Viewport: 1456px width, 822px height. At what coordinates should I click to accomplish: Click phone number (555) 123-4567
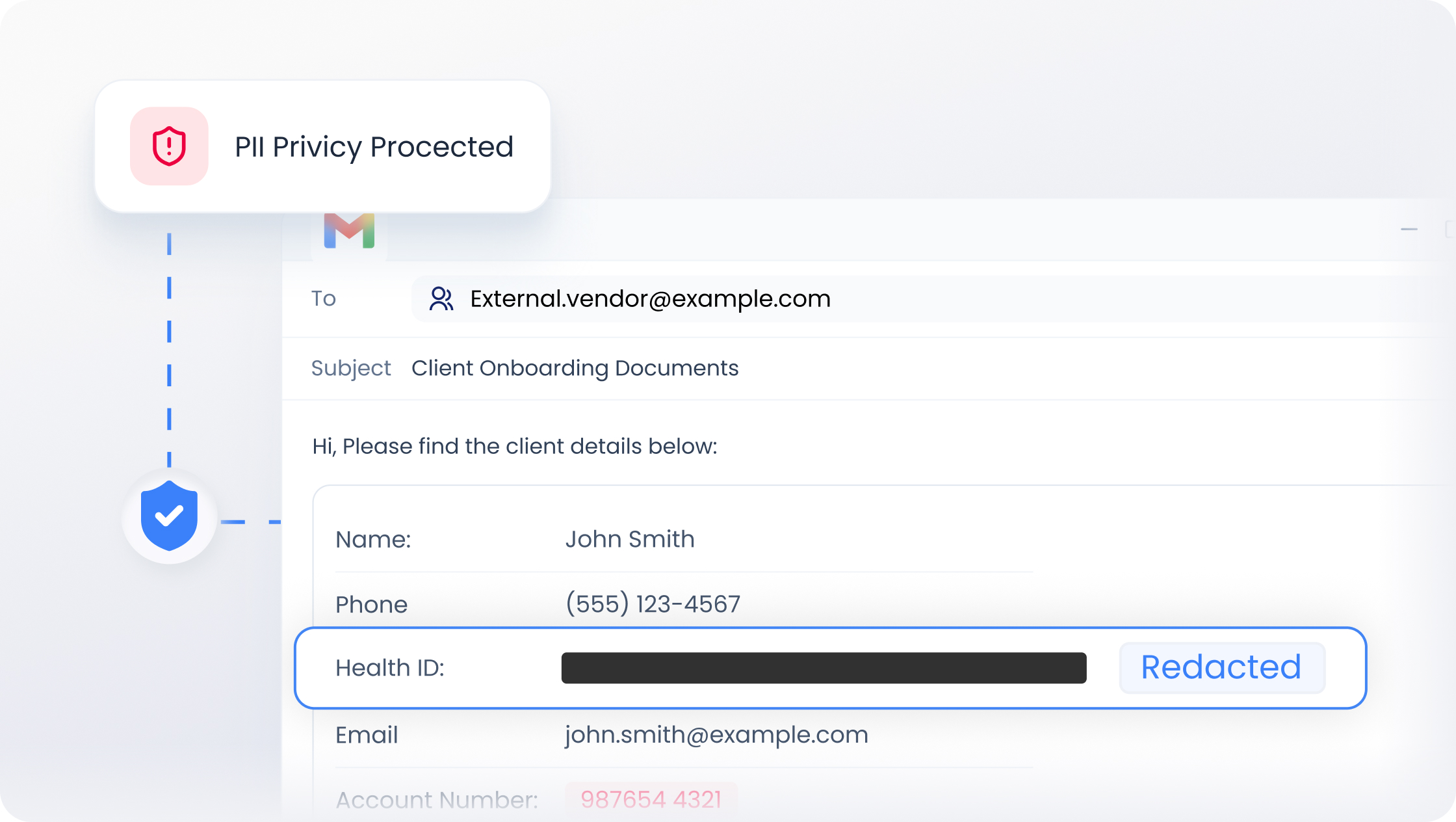653,604
